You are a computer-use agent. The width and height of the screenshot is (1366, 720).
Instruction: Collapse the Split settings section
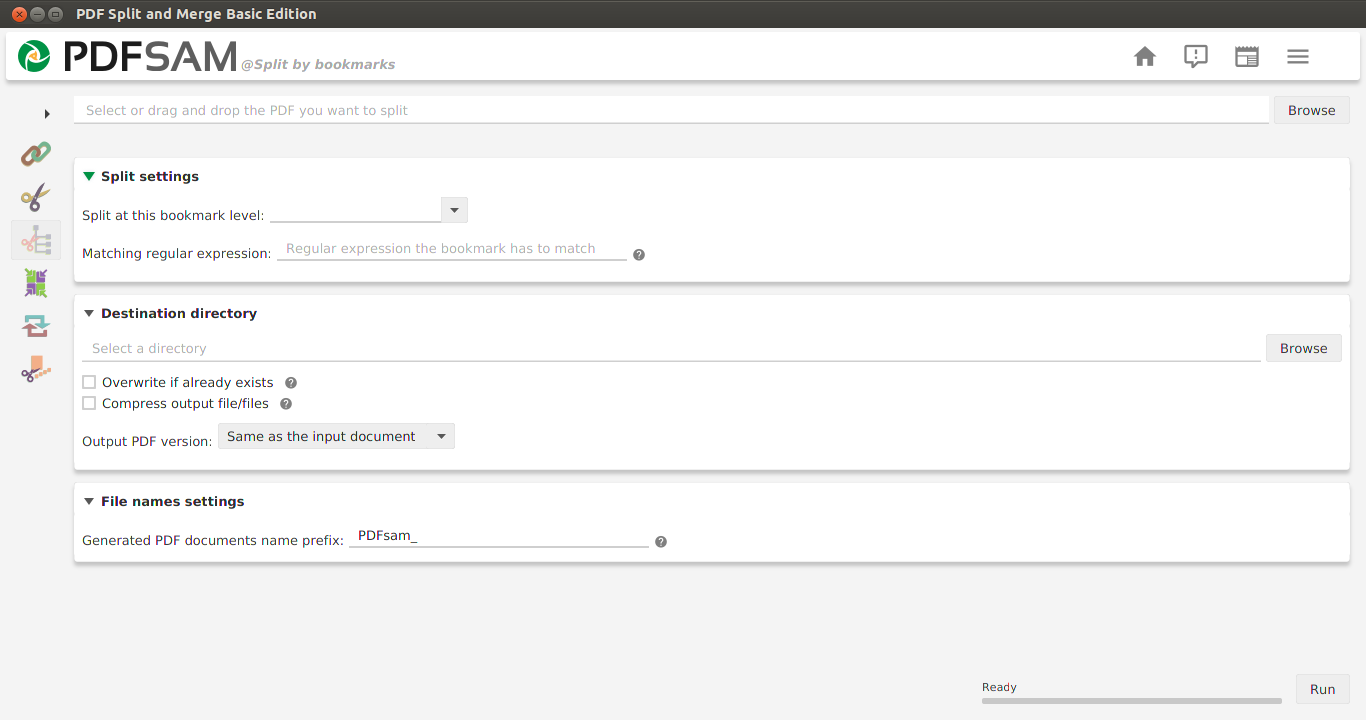click(89, 176)
